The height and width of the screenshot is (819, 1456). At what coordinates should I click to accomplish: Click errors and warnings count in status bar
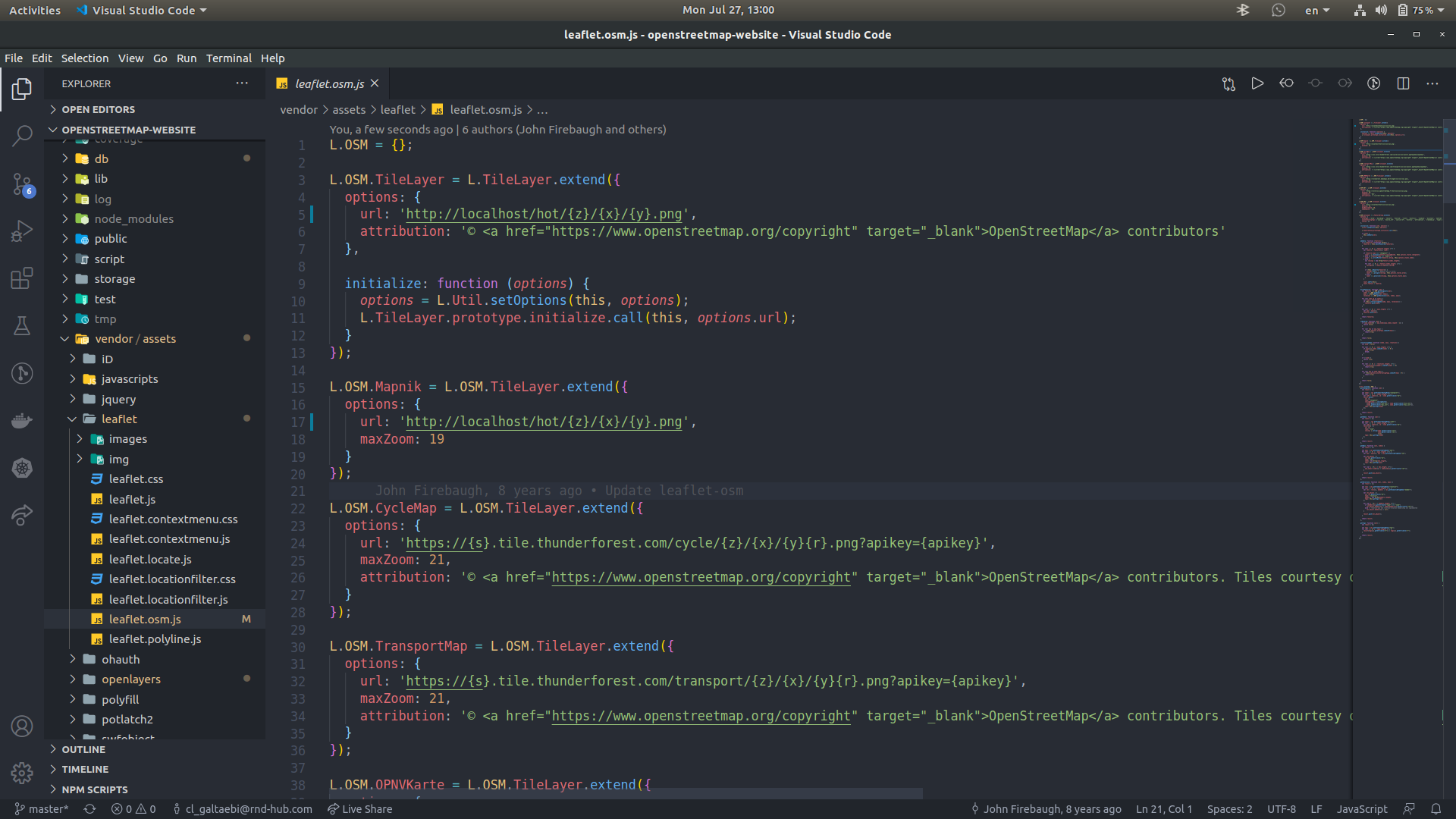(x=133, y=809)
